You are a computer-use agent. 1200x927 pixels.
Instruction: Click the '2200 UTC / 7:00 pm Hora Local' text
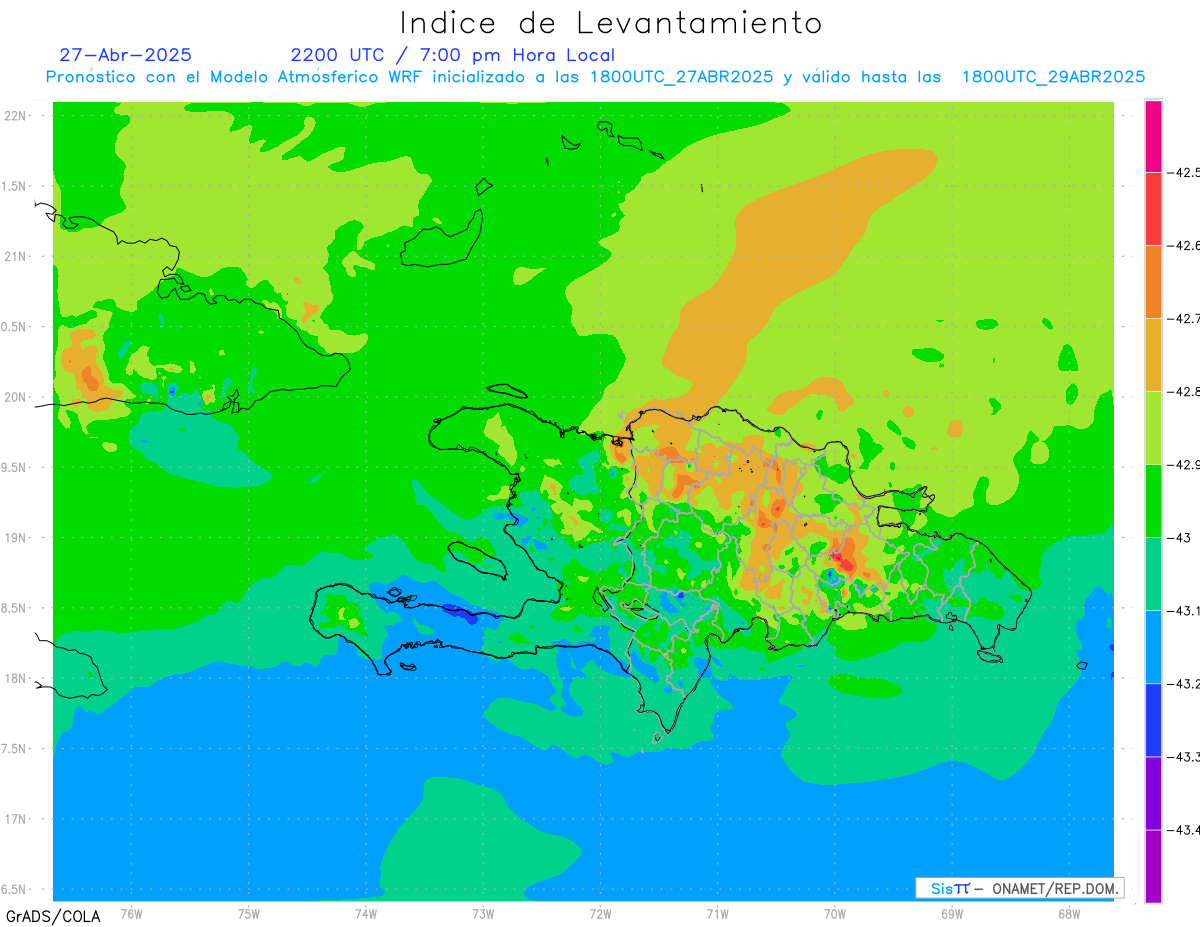tap(453, 55)
